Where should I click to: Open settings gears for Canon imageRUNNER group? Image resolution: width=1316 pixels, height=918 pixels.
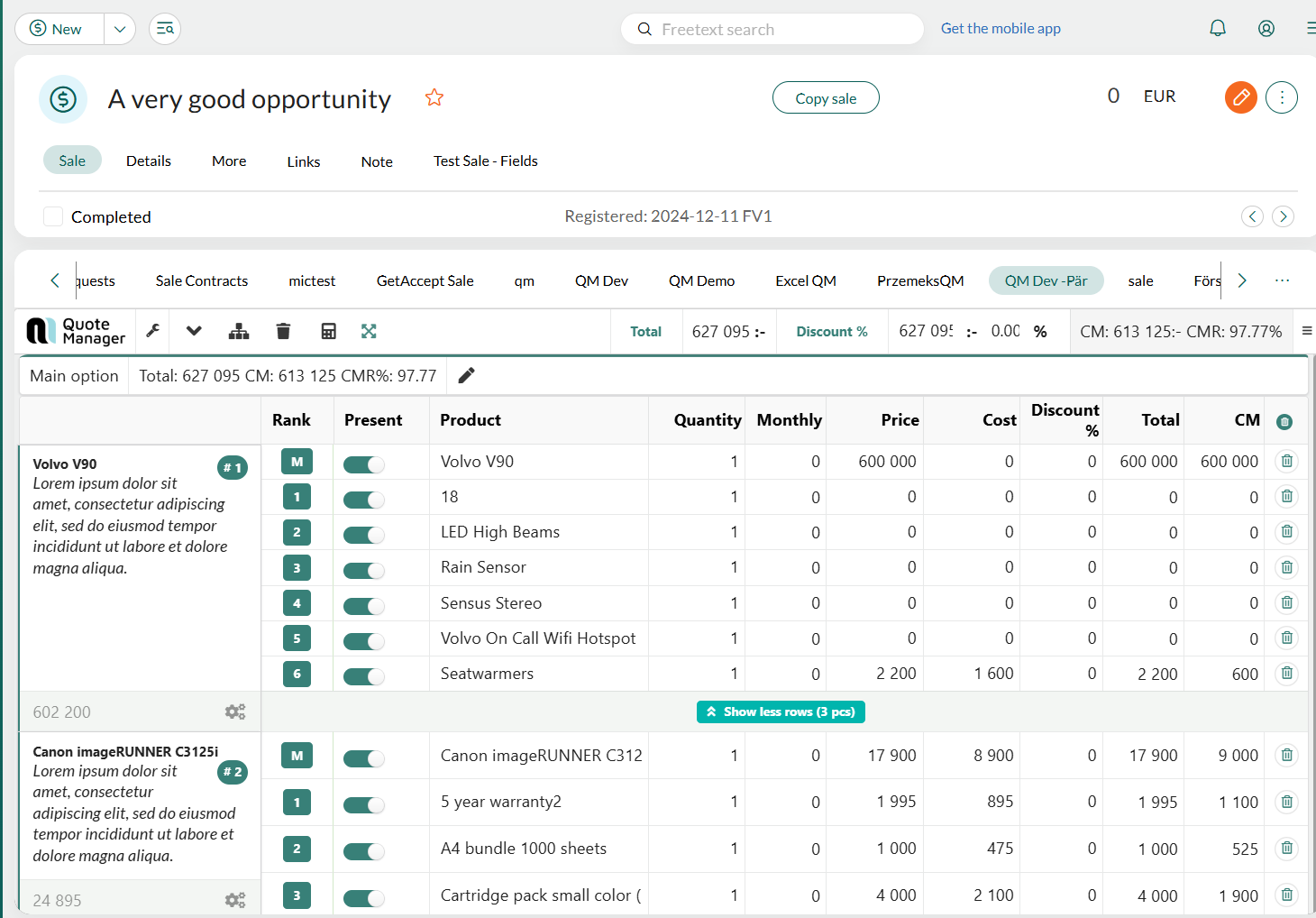[235, 900]
